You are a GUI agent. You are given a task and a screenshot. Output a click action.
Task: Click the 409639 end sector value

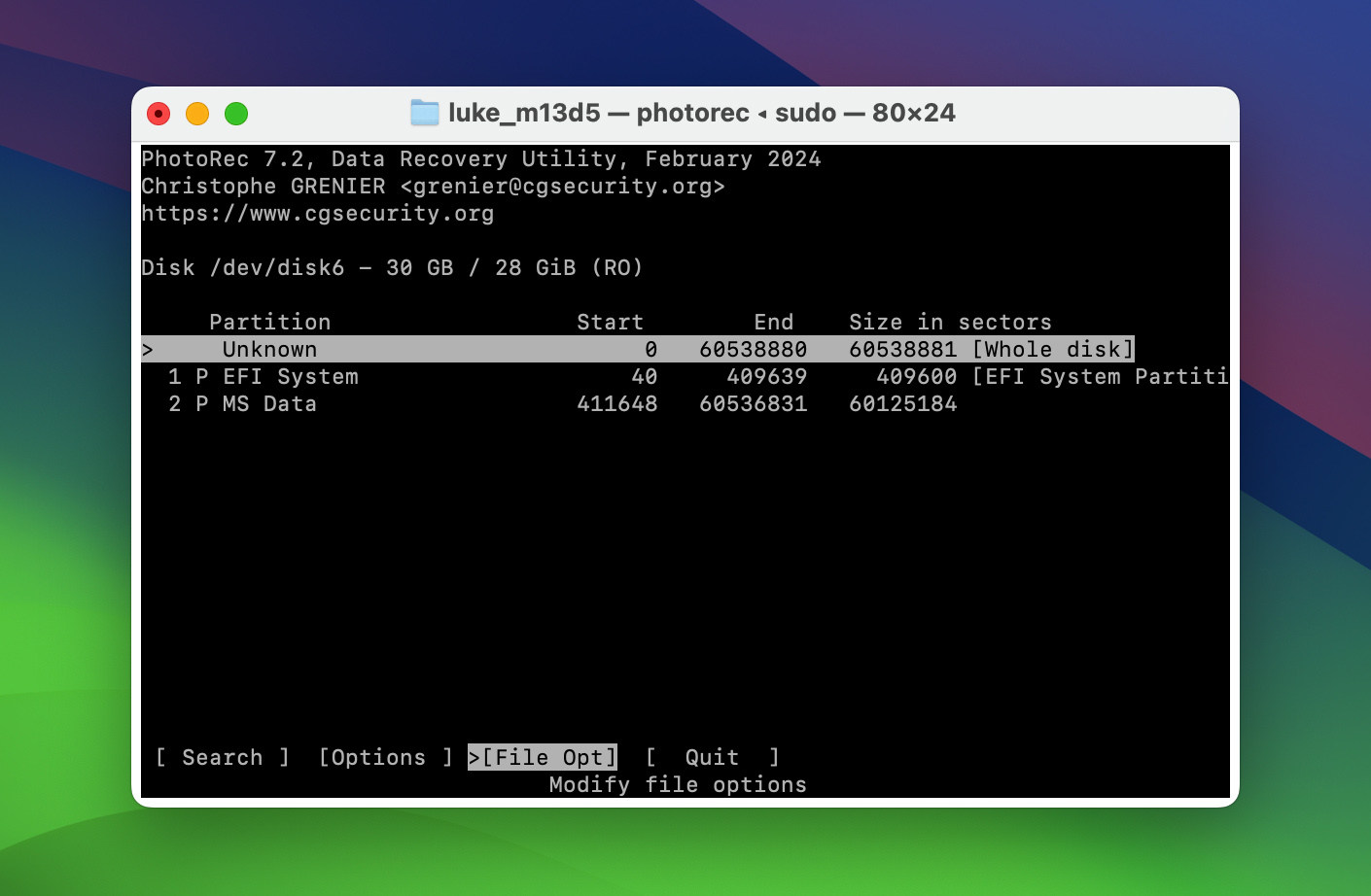[x=767, y=376]
